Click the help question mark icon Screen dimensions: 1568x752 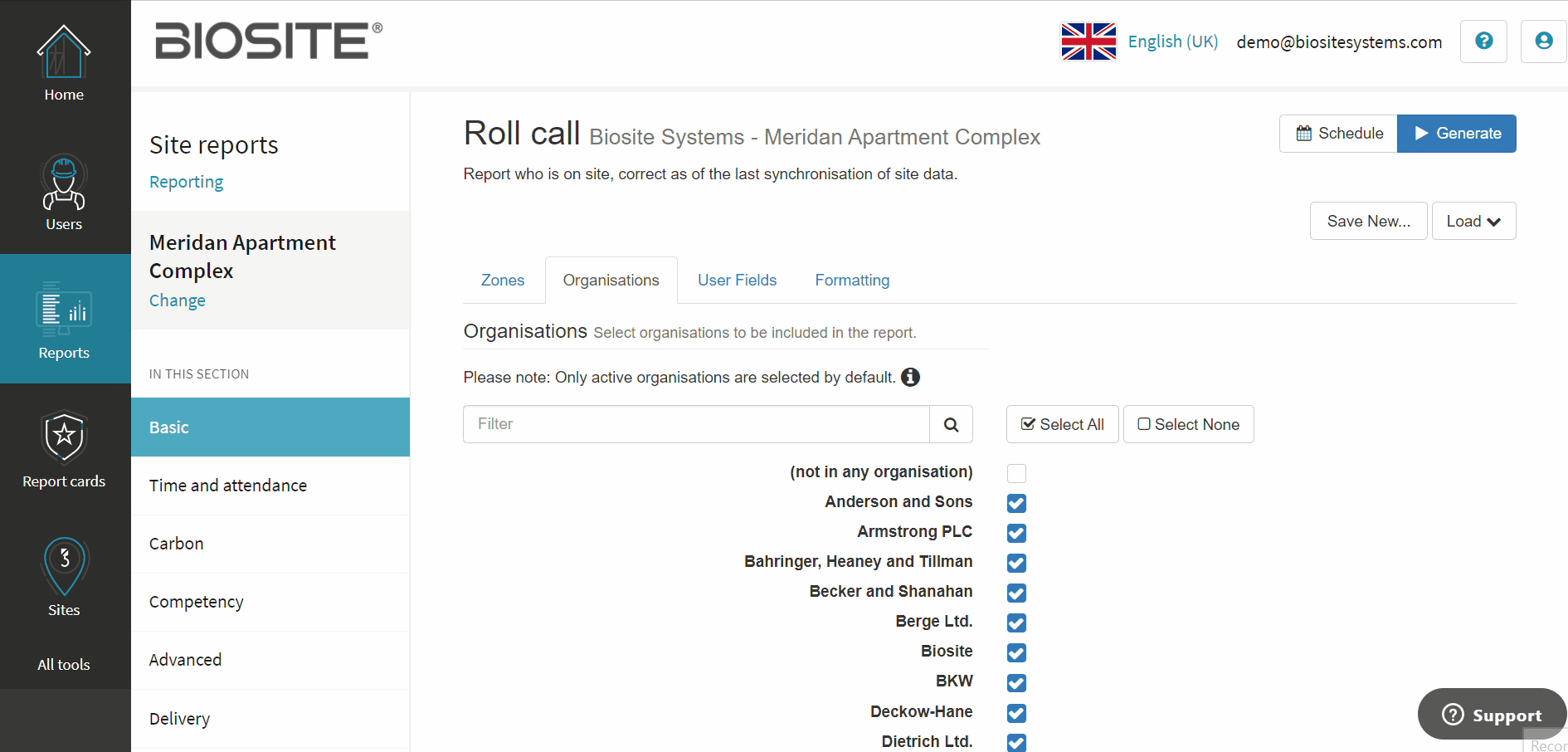(1483, 42)
